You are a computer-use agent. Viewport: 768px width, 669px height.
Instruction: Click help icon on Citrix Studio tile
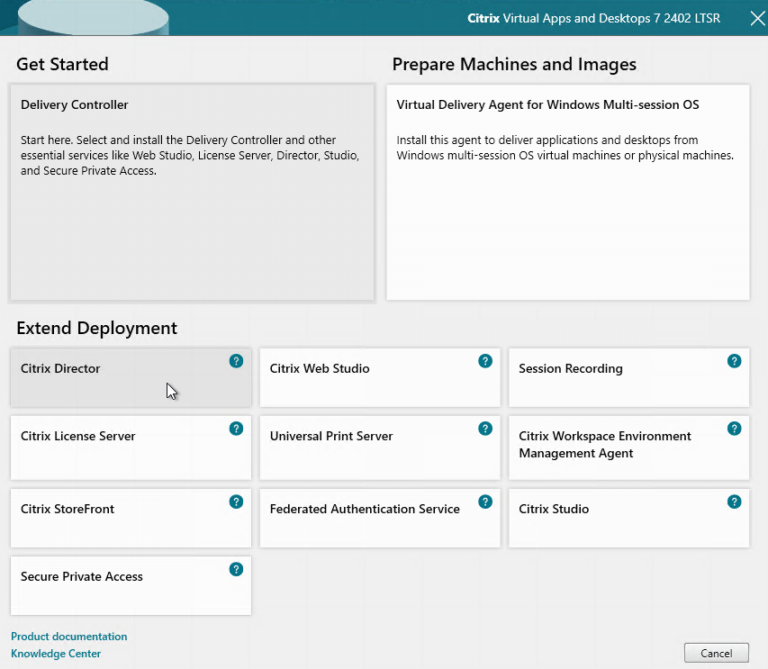734,501
